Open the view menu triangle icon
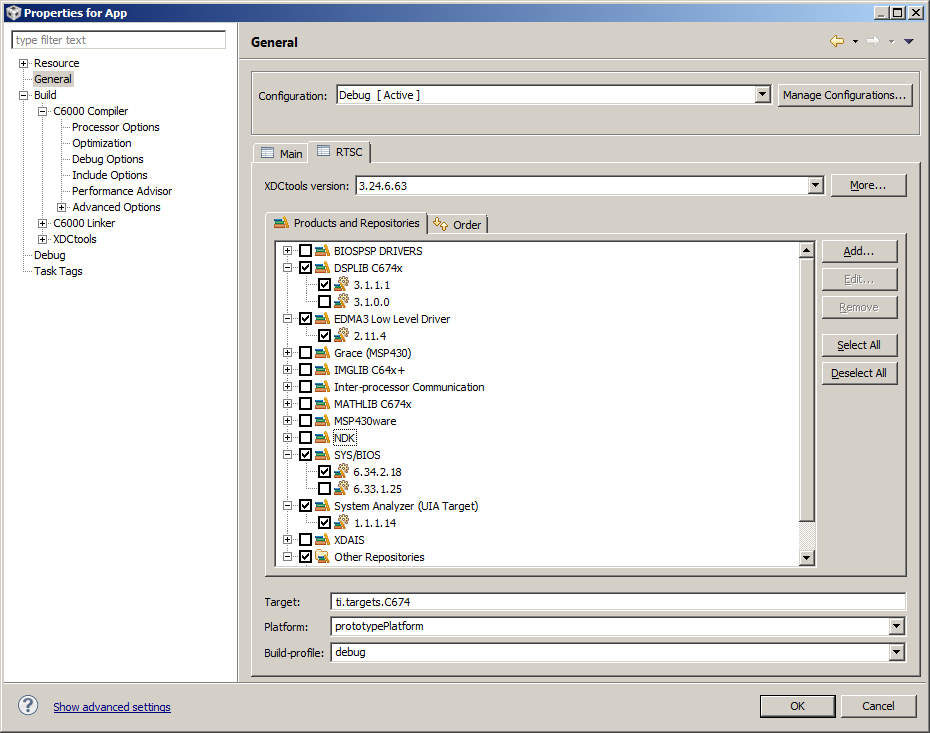Viewport: 930px width, 733px height. 909,41
